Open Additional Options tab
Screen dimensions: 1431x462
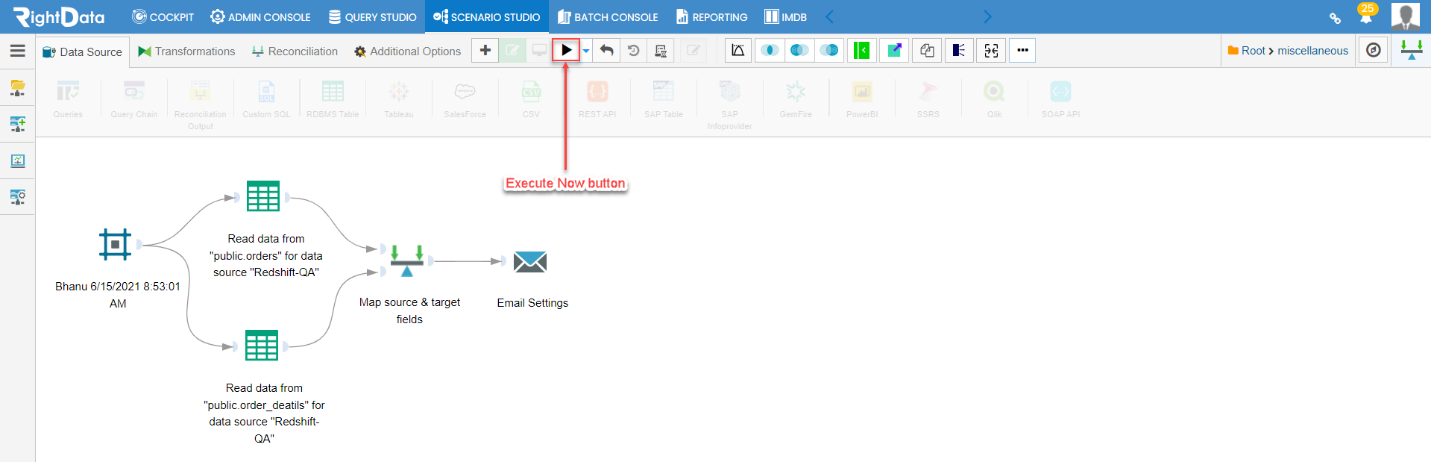[407, 51]
